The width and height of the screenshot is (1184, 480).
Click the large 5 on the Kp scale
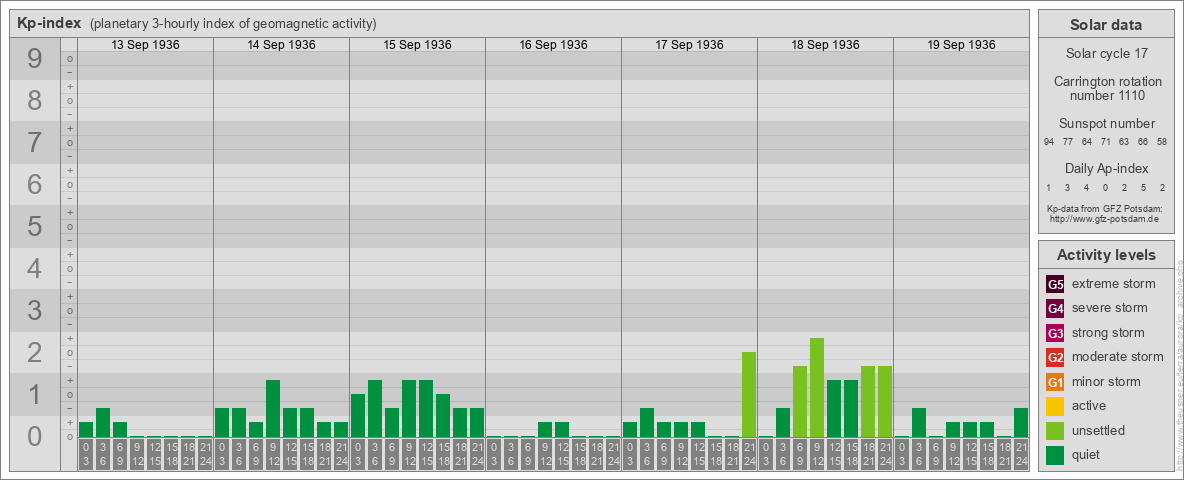pos(35,226)
